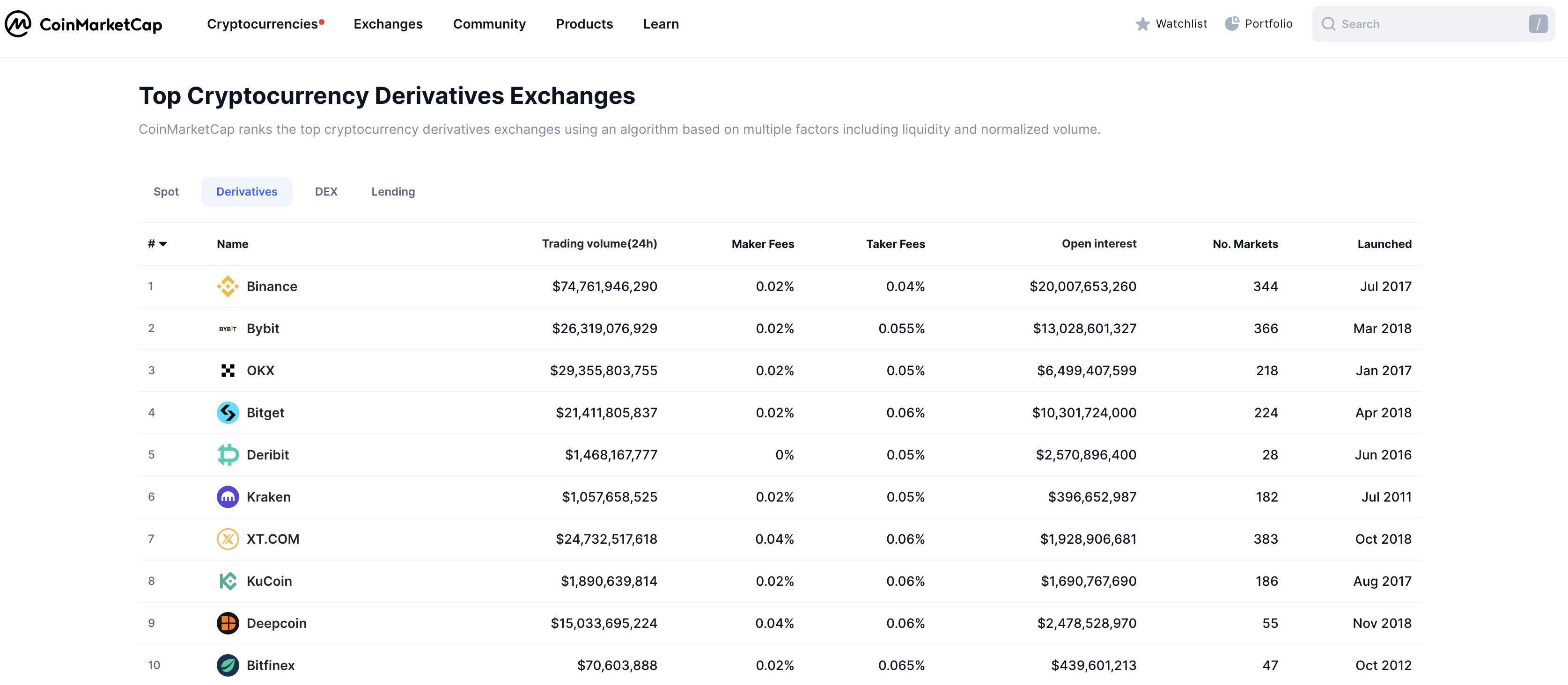The height and width of the screenshot is (685, 1568).
Task: Open the Kraken exchange link
Action: point(268,497)
